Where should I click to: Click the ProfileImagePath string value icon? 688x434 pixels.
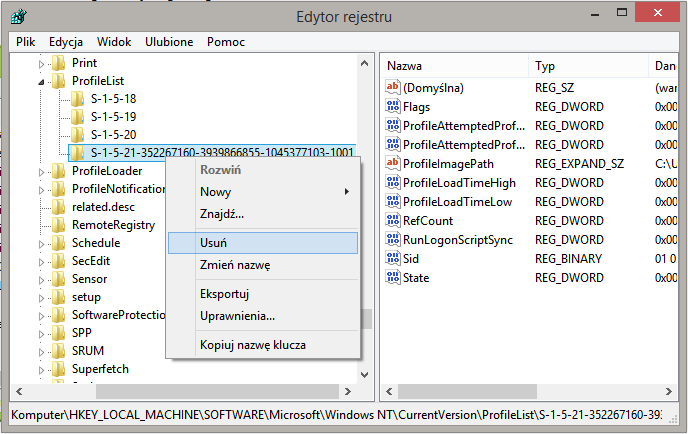pyautogui.click(x=393, y=163)
